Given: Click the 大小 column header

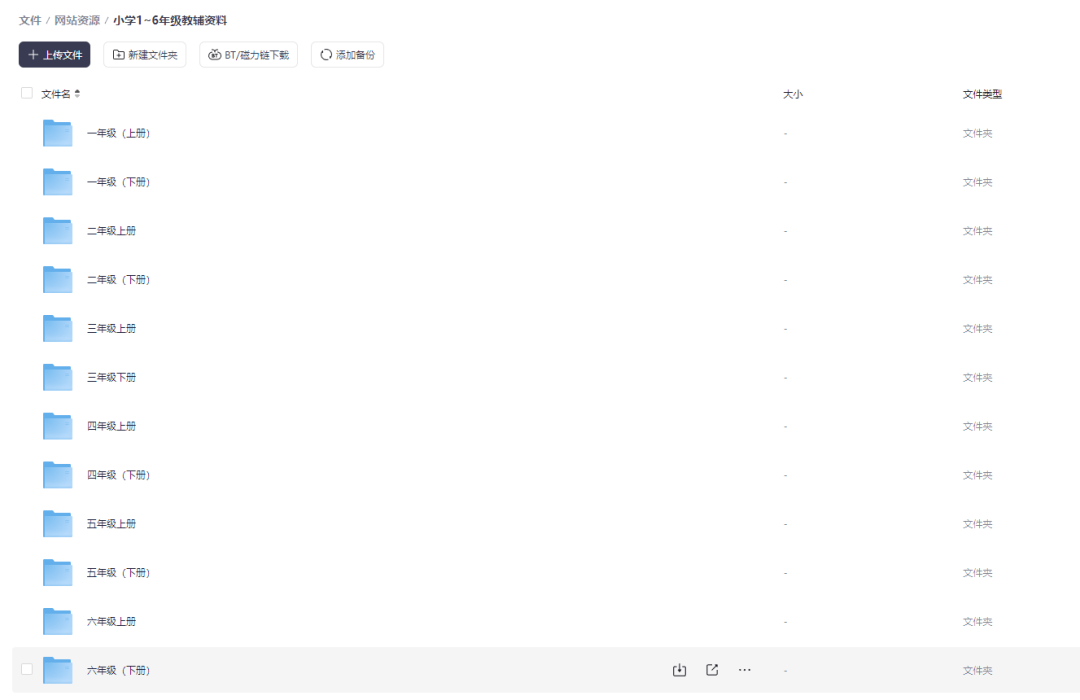Looking at the screenshot, I should click(793, 94).
